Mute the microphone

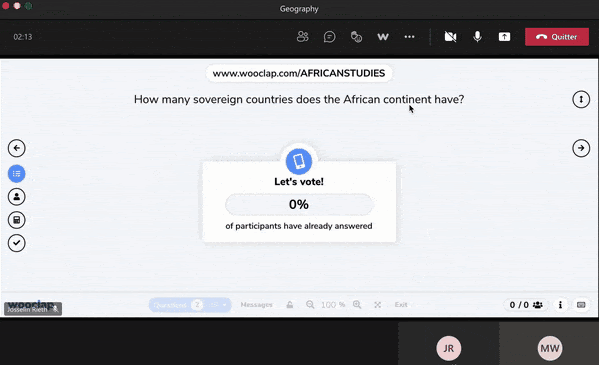[477, 37]
